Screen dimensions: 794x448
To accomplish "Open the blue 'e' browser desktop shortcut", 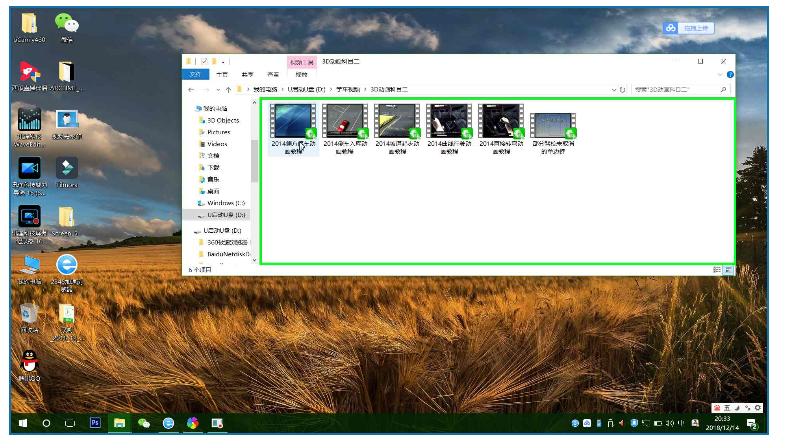I will (67, 272).
